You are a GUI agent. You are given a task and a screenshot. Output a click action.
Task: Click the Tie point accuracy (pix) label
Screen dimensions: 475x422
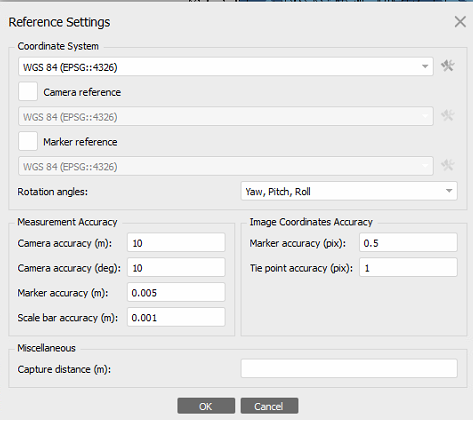click(301, 268)
